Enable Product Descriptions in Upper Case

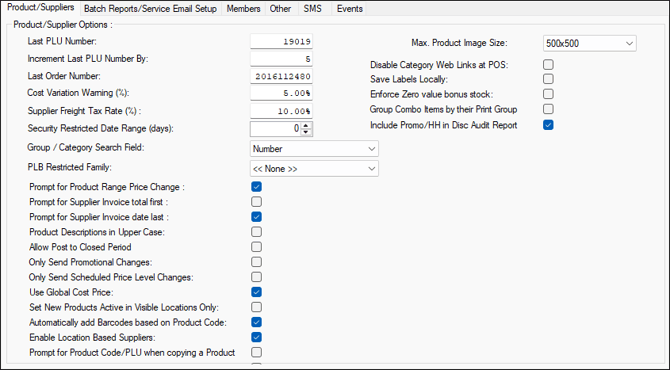click(256, 232)
